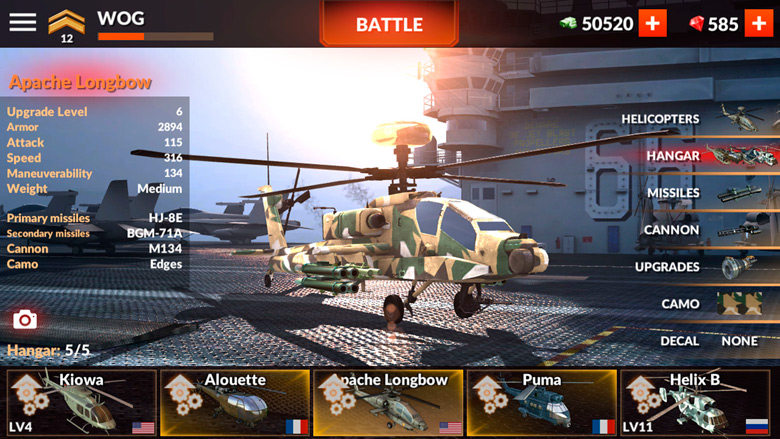
Task: Take a screenshot with the camera icon
Action: [x=25, y=319]
